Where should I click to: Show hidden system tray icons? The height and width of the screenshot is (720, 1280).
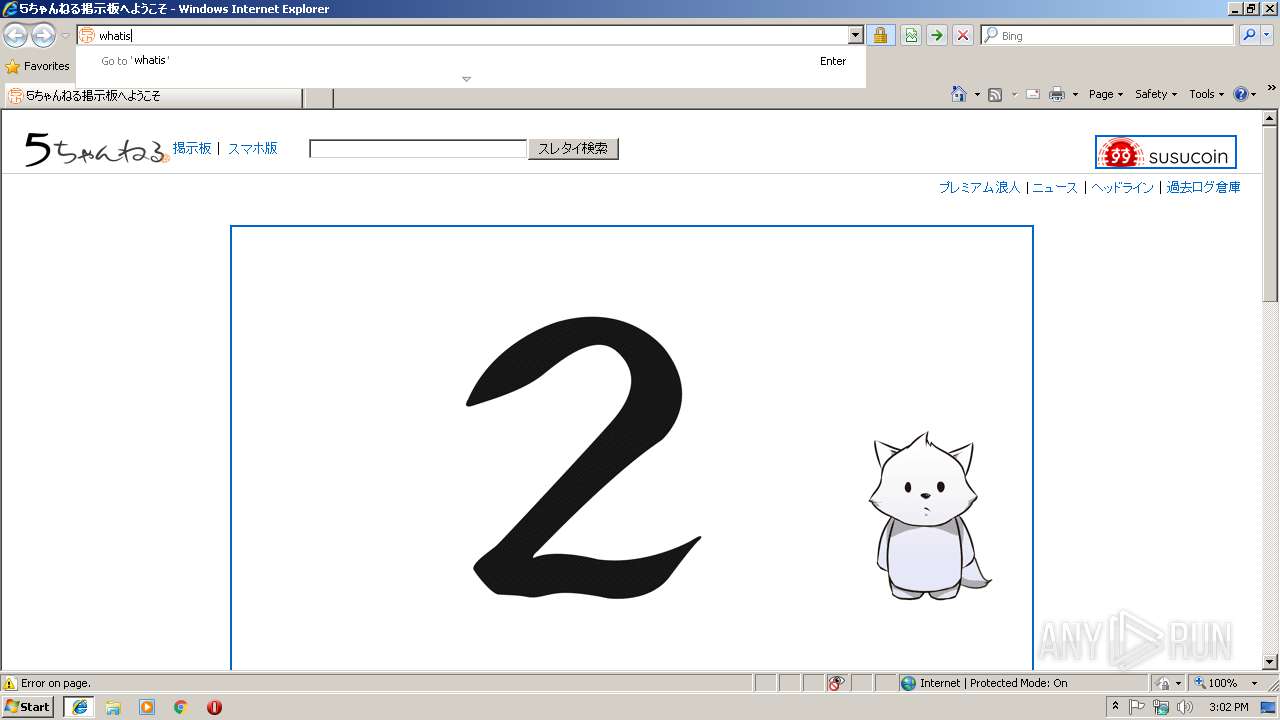(x=1116, y=707)
